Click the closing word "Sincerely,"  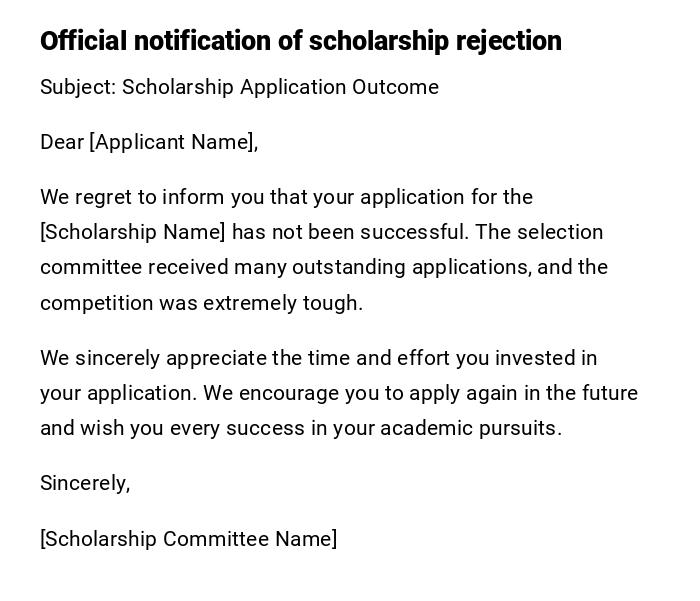[85, 483]
